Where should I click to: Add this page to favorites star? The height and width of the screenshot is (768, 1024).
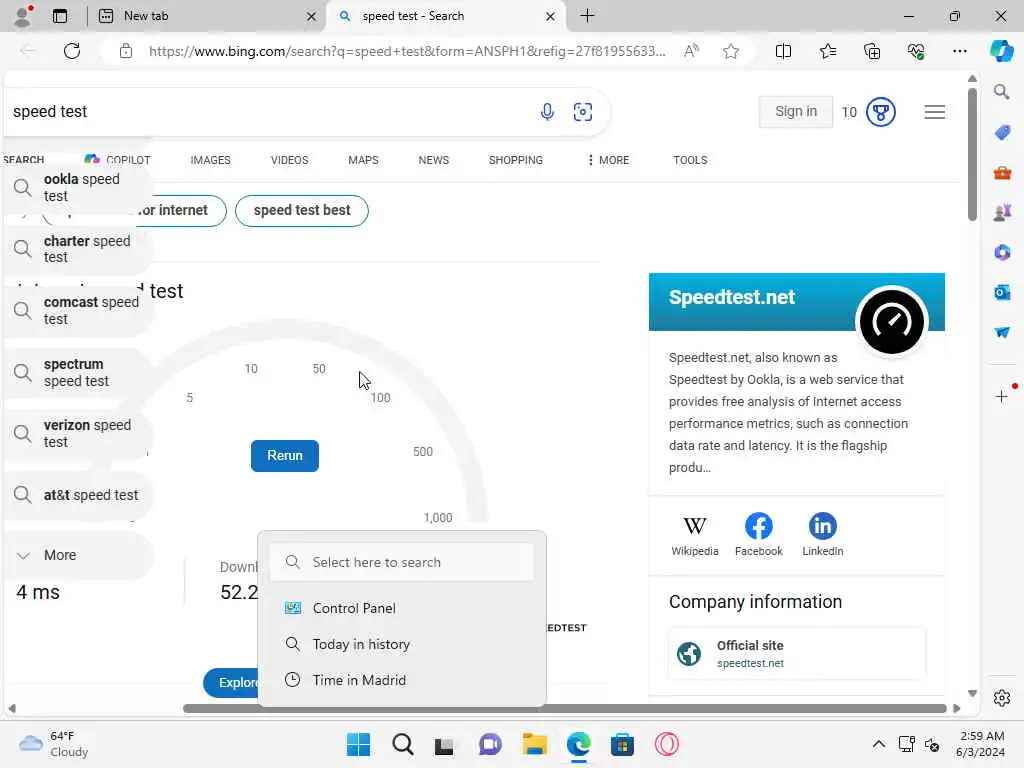tap(731, 51)
